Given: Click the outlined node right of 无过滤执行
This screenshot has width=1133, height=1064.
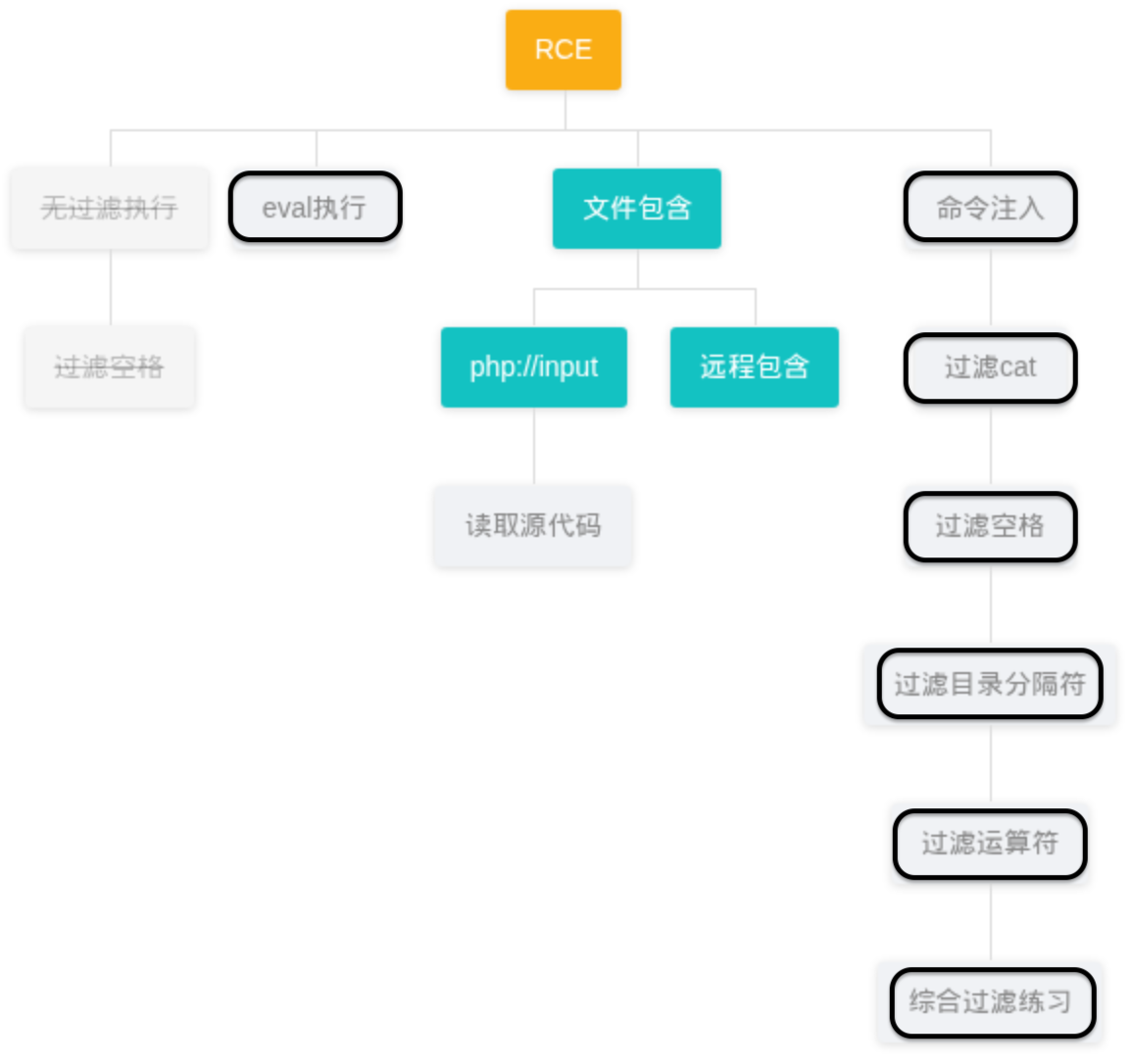Looking at the screenshot, I should (315, 208).
